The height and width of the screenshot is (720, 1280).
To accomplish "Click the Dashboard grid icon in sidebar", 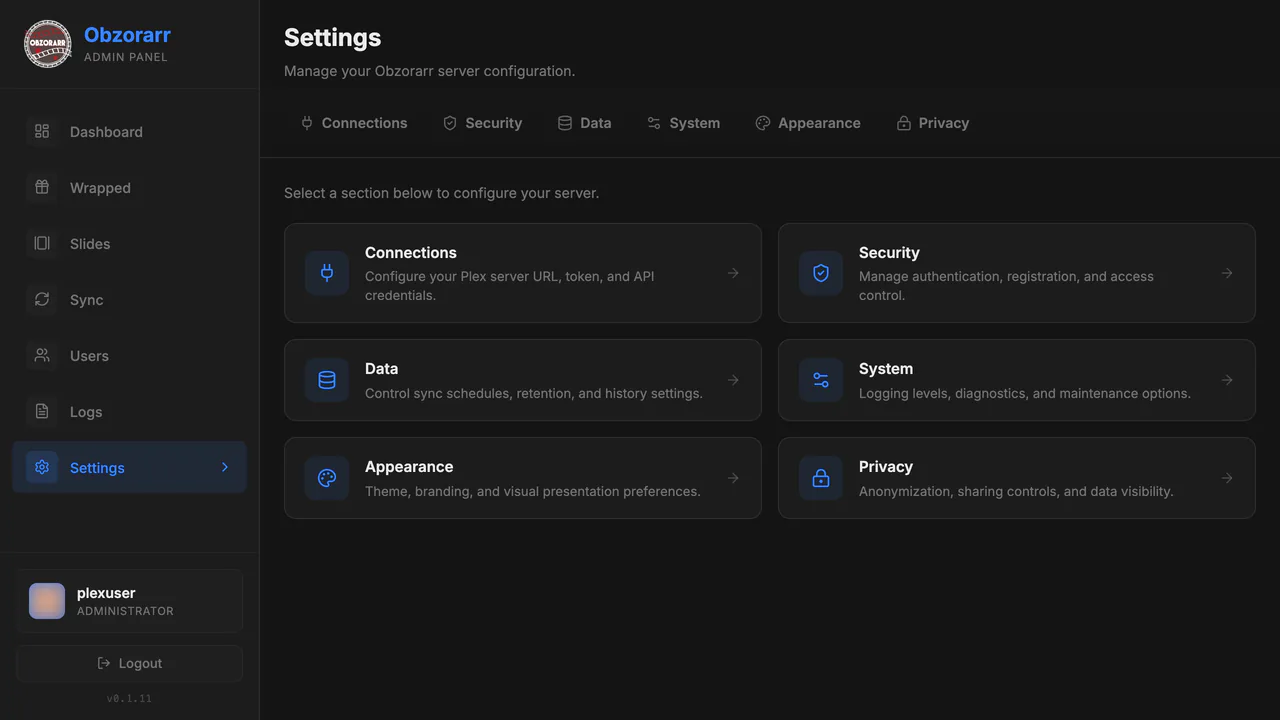I will tap(42, 131).
